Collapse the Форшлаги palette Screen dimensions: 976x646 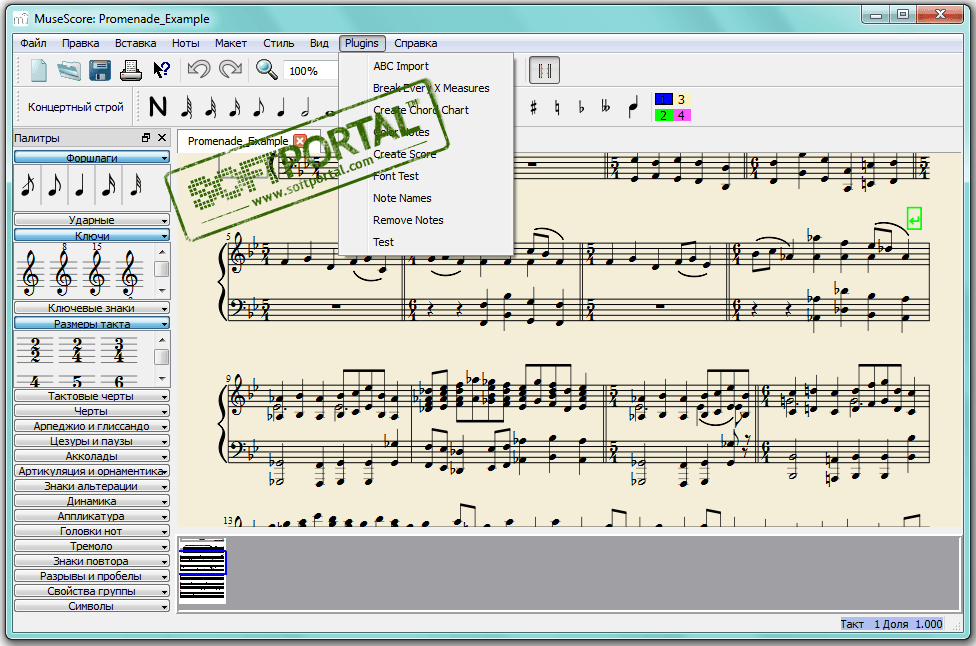pyautogui.click(x=92, y=157)
